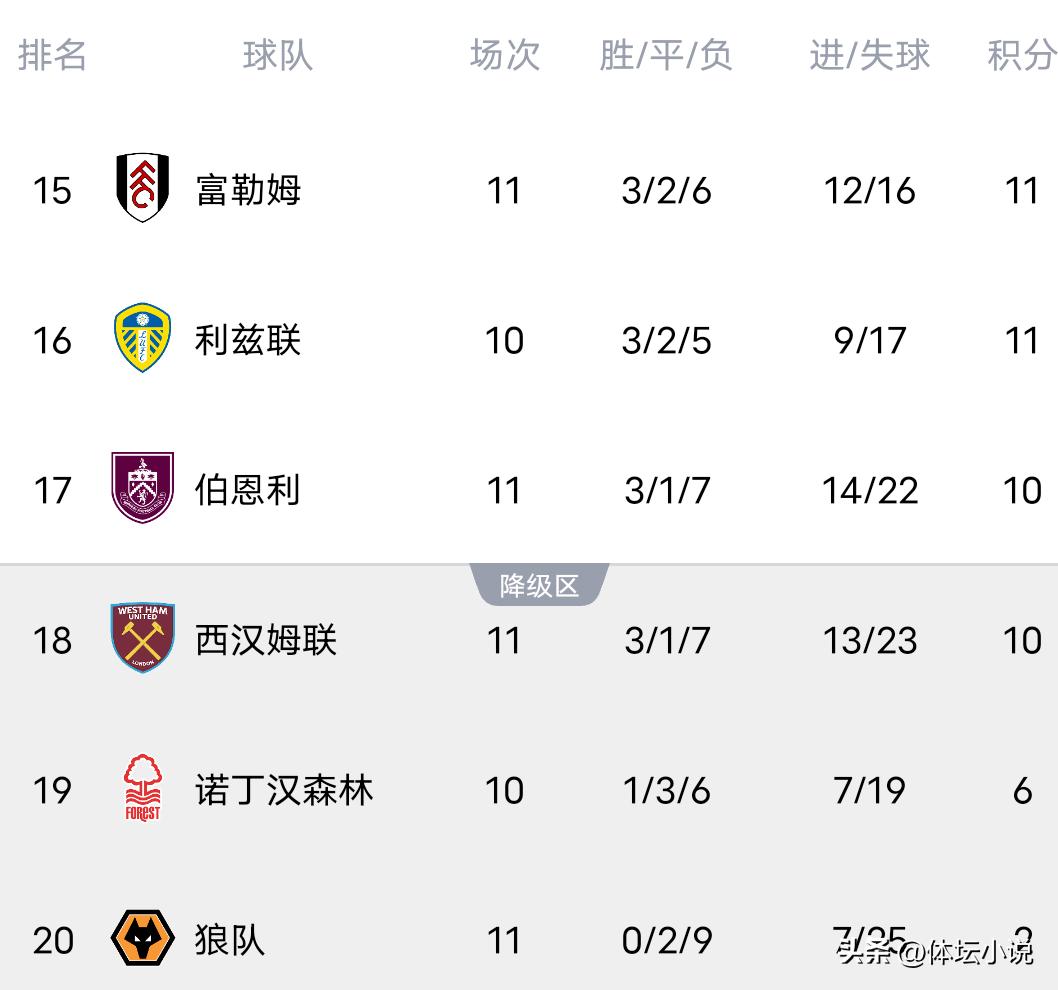Click the Wolves wolf head logo
Viewport: 1058px width, 990px height.
click(x=142, y=938)
